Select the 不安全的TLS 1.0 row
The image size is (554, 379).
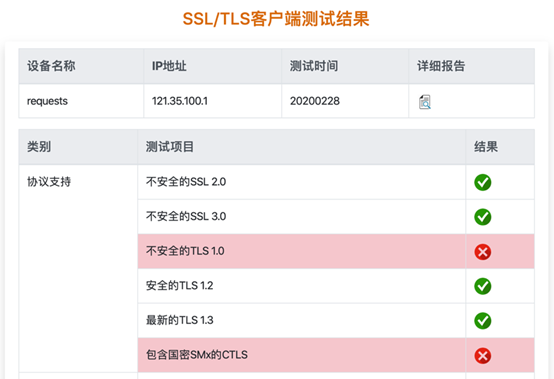coord(336,251)
